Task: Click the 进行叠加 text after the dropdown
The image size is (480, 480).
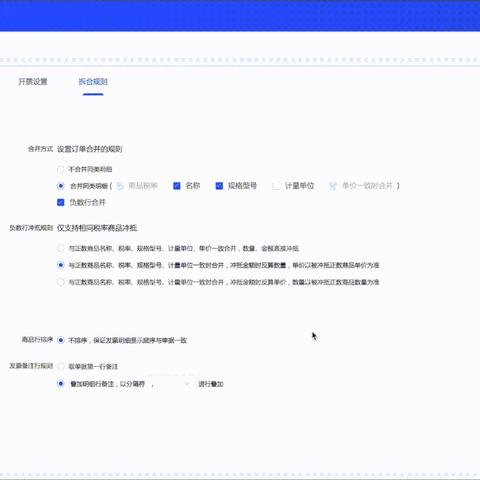Action: click(211, 384)
